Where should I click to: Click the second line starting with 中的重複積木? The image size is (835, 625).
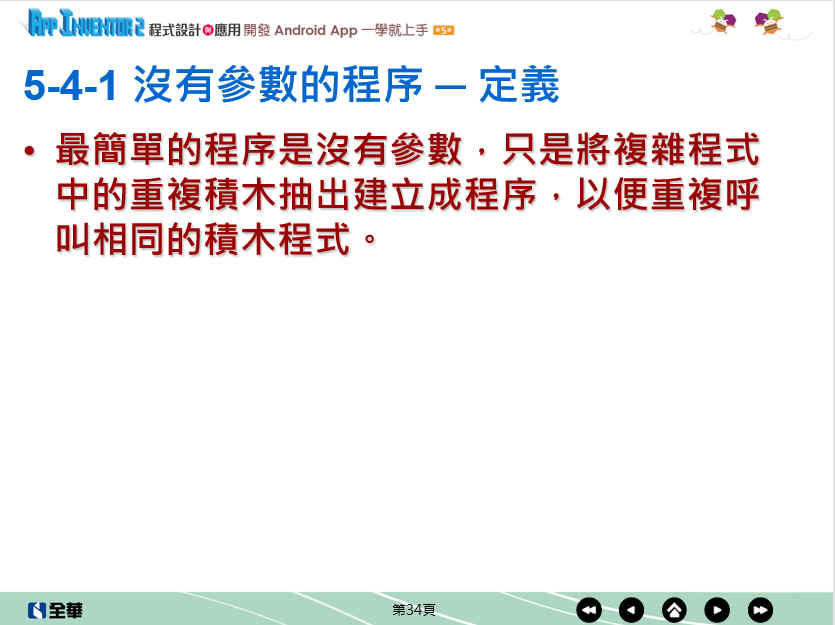pyautogui.click(x=407, y=196)
